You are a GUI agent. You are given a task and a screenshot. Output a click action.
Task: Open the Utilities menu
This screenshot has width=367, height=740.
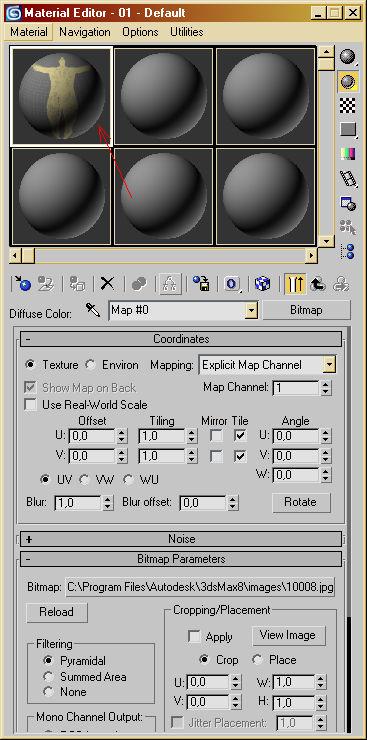pyautogui.click(x=187, y=32)
